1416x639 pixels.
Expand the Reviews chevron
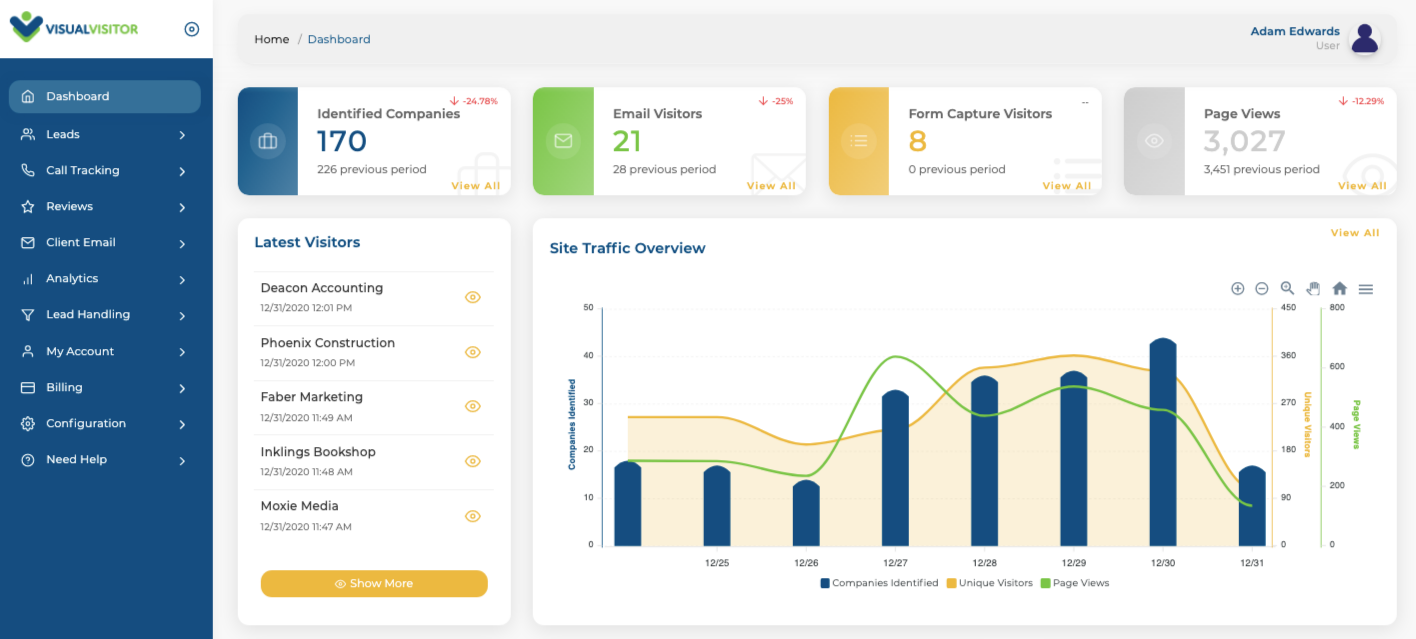point(182,208)
